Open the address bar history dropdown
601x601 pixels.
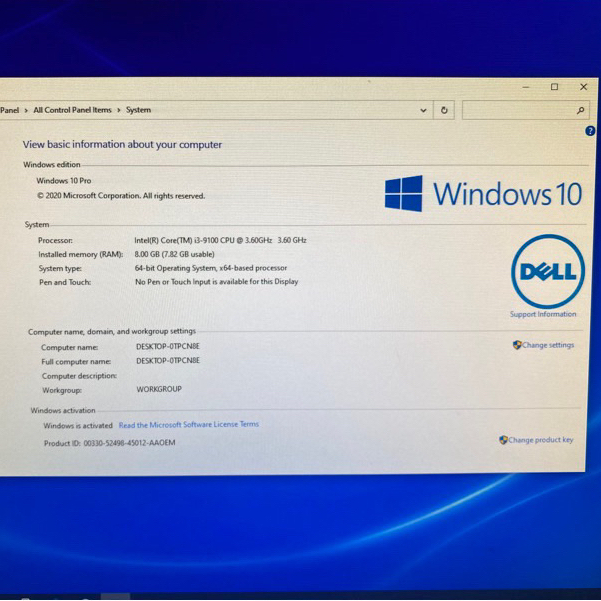tap(423, 111)
